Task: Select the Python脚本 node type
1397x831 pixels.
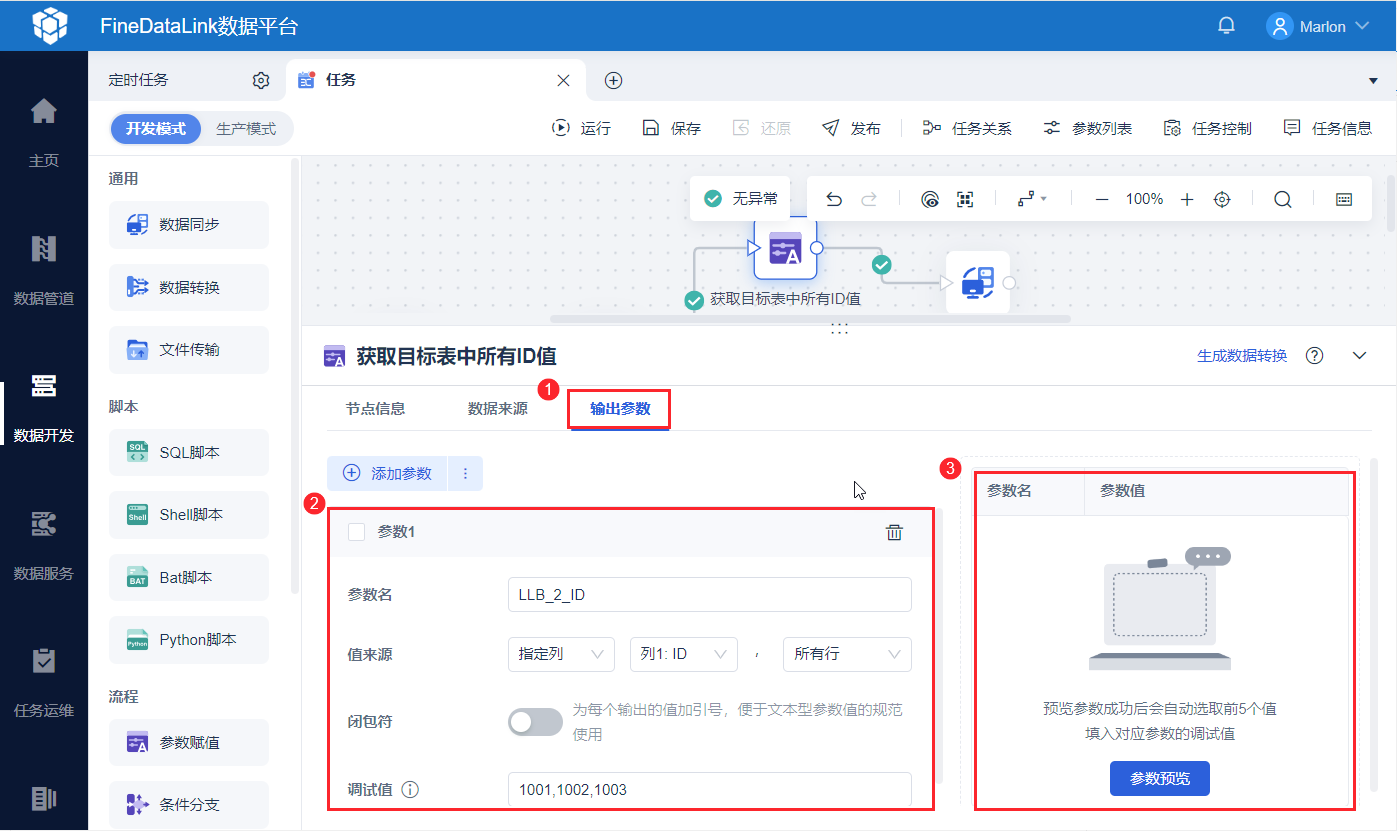Action: (189, 640)
